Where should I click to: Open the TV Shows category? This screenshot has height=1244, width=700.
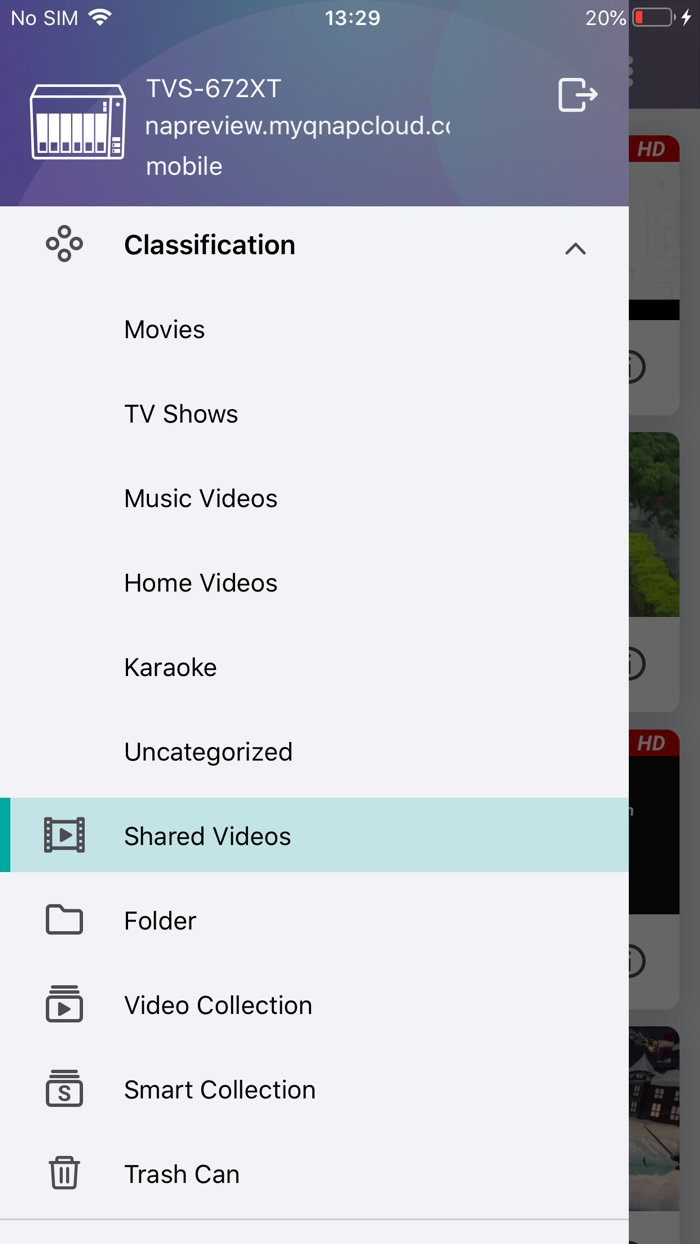tap(180, 413)
